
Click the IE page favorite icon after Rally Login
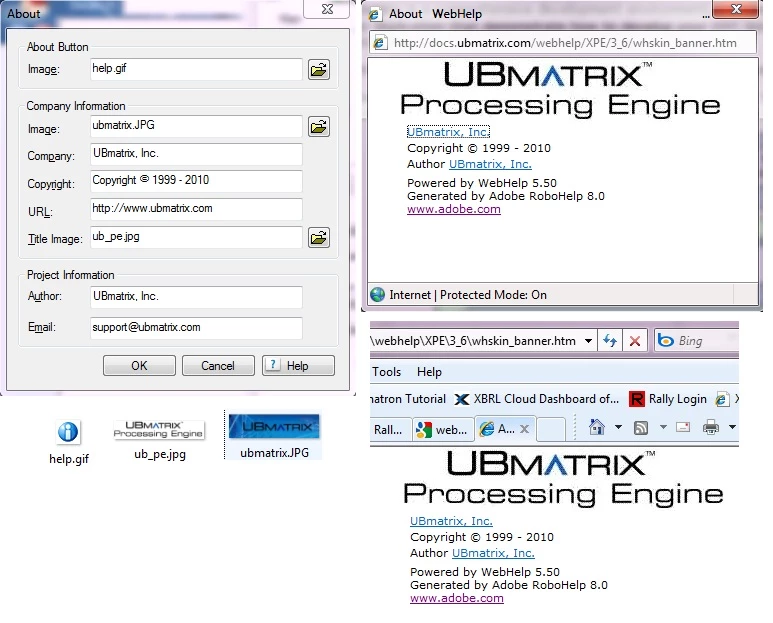point(722,399)
